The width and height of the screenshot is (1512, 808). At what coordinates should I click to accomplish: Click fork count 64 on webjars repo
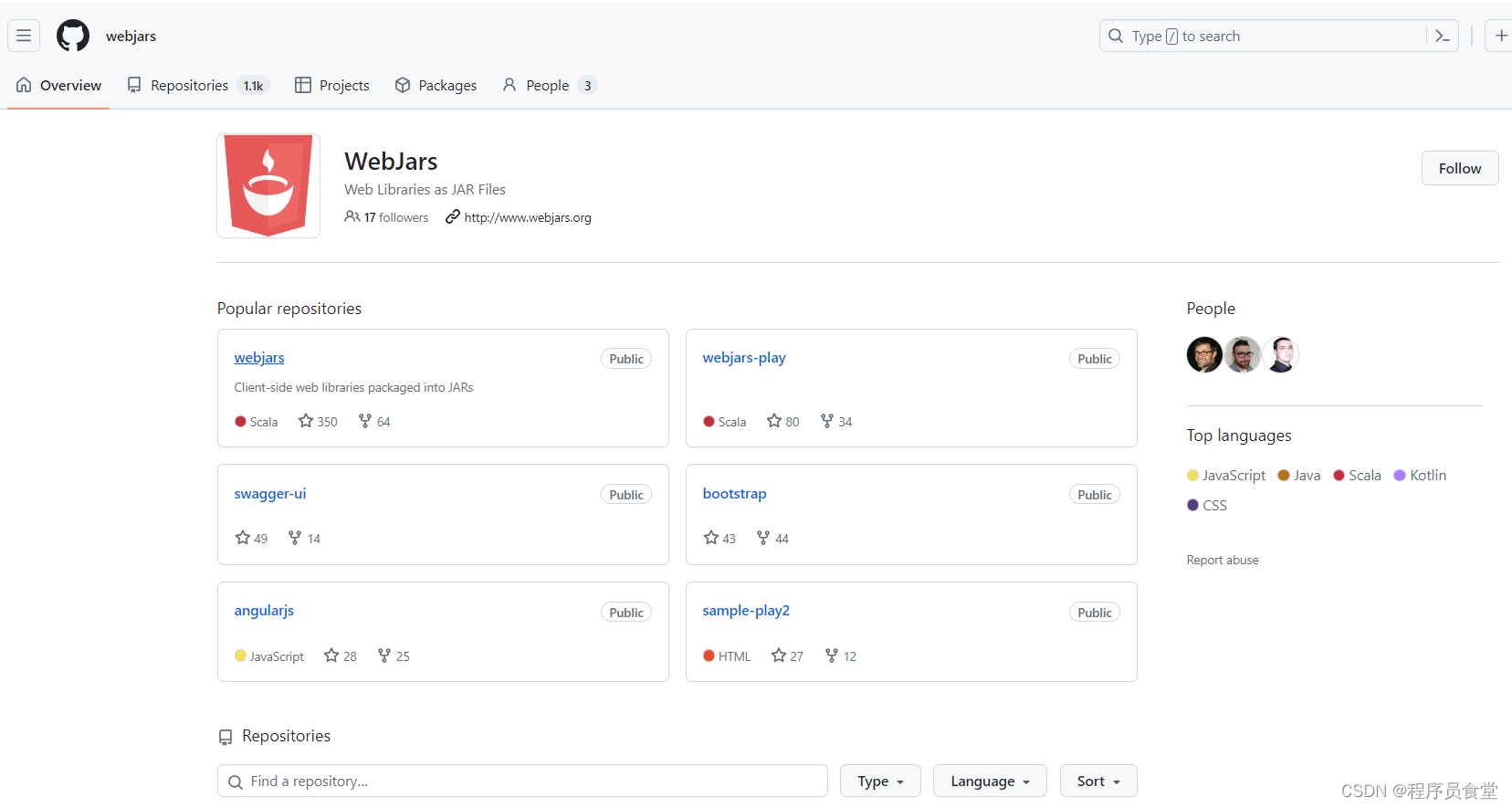coord(374,421)
